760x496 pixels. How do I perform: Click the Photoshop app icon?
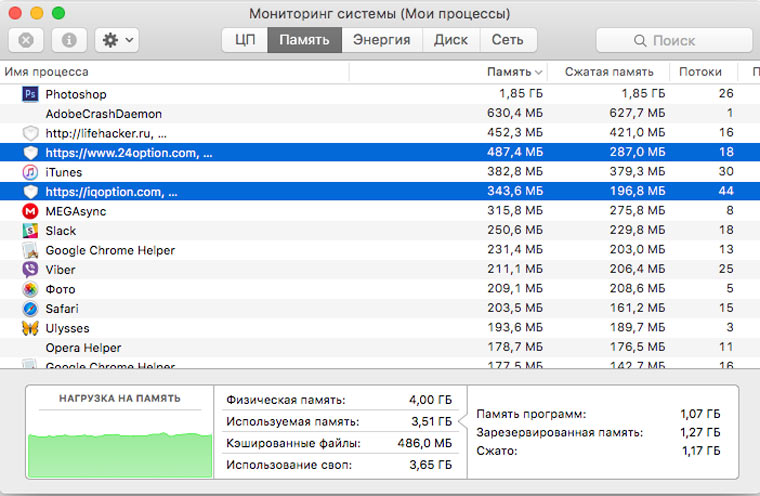point(30,94)
